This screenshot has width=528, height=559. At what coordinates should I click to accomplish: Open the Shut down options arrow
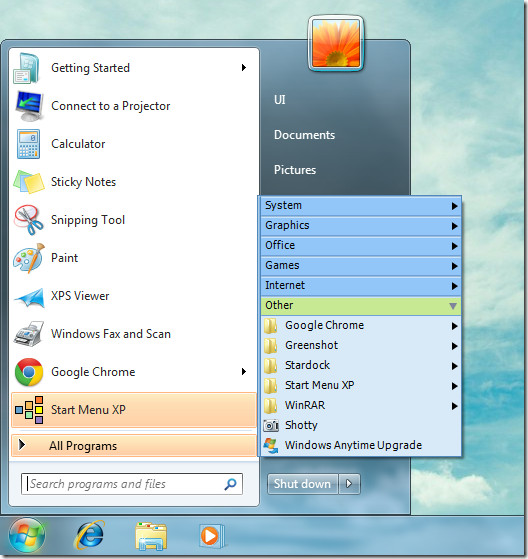tap(349, 484)
